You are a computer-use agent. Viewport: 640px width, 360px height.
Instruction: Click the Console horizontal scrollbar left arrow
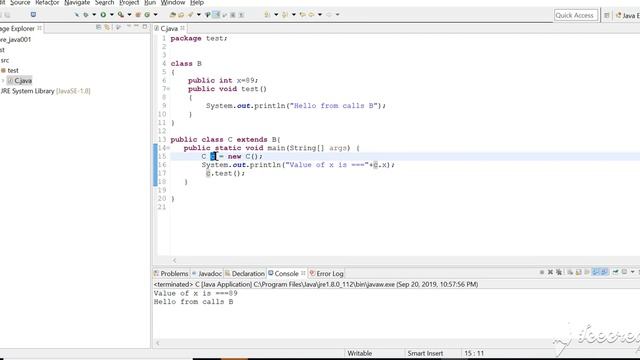[x=158, y=343]
